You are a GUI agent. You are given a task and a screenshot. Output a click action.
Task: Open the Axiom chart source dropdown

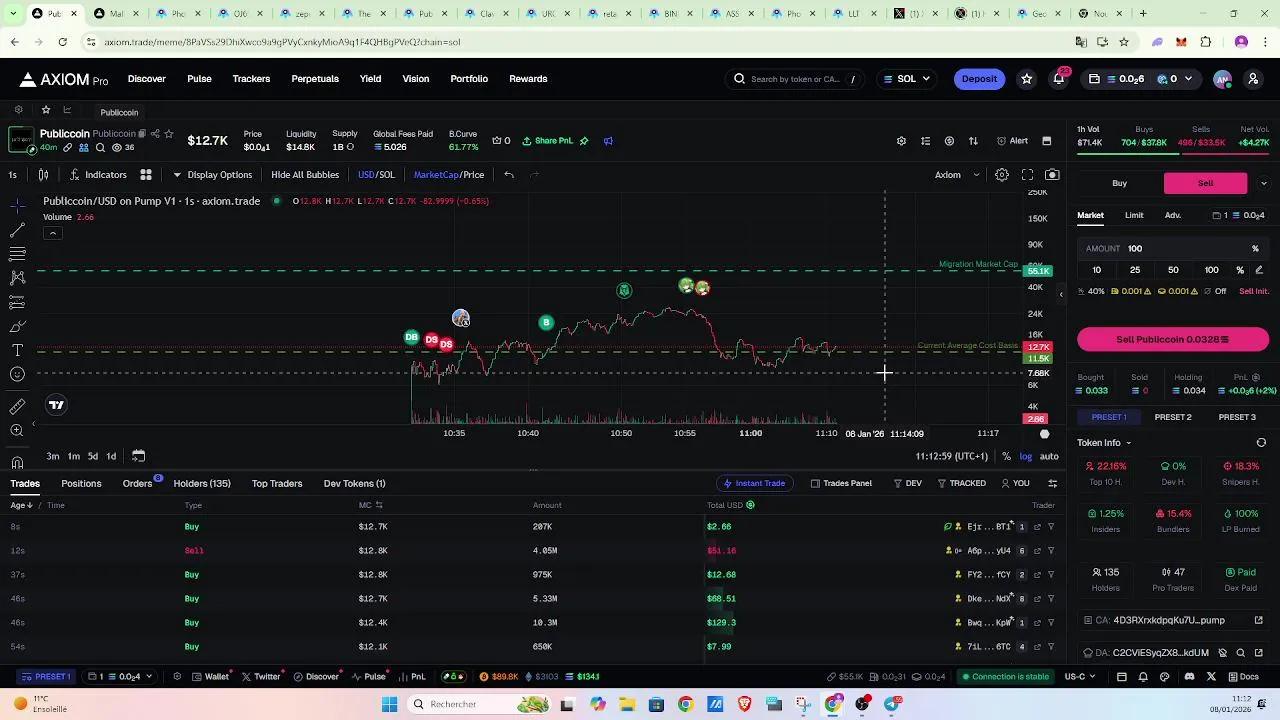957,175
